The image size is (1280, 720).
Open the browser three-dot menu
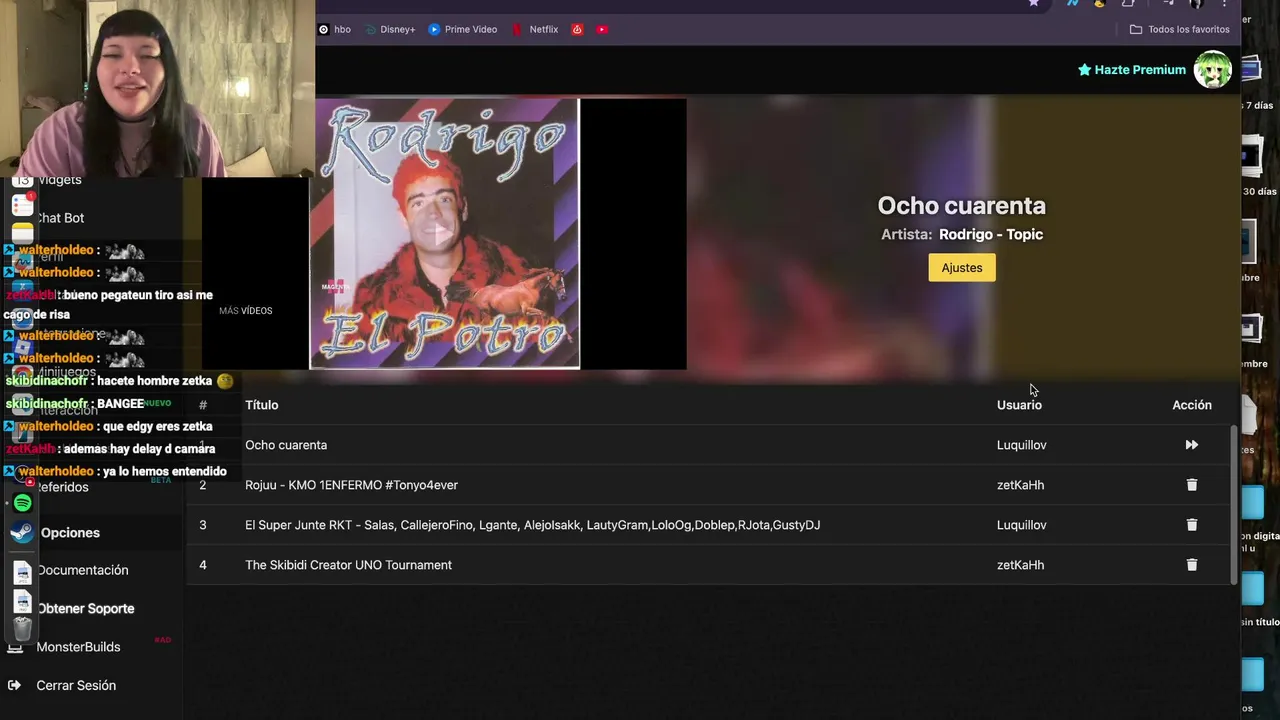[1224, 3]
